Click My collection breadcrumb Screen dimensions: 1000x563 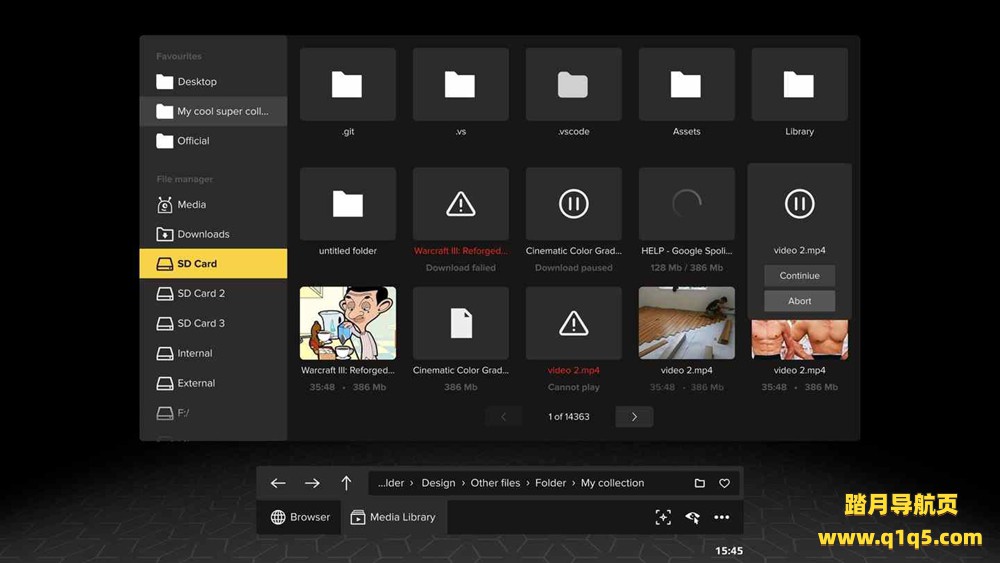(612, 483)
